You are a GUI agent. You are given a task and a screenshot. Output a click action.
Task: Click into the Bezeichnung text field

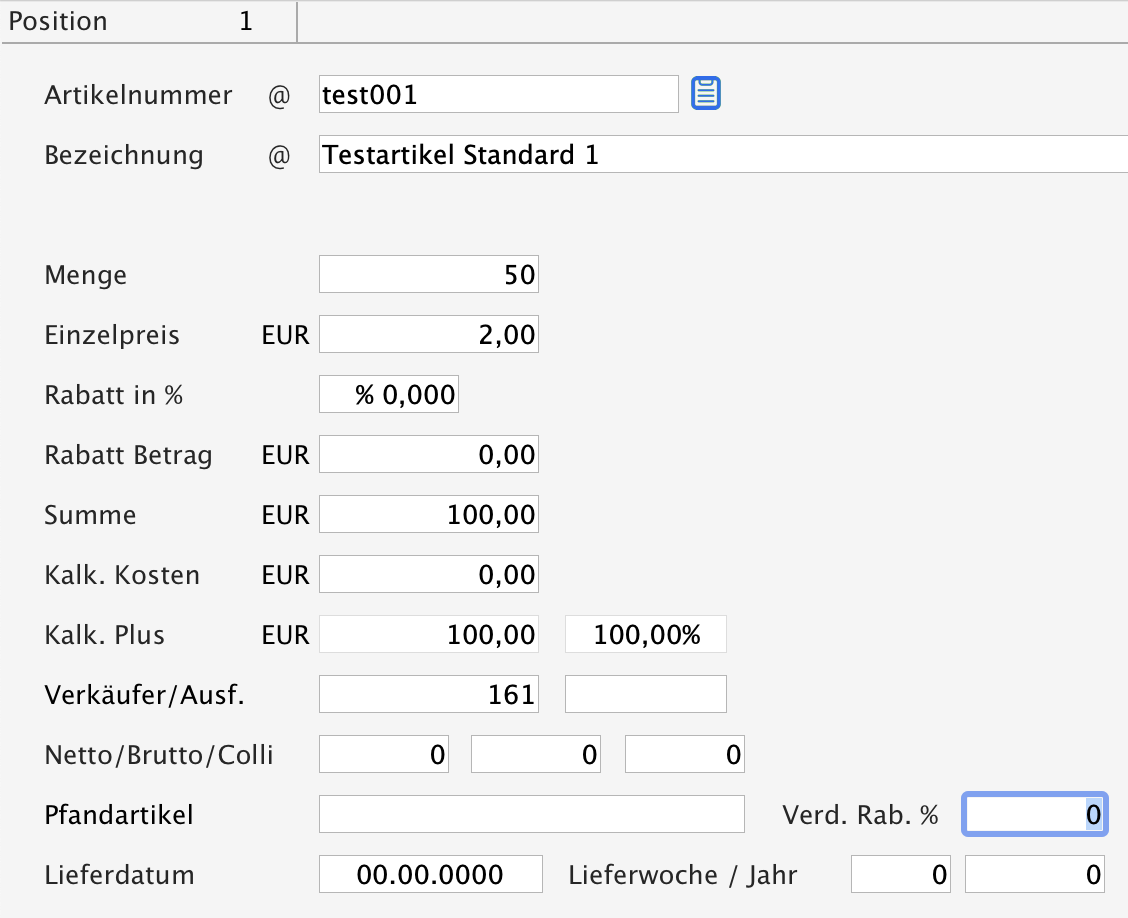[722, 155]
